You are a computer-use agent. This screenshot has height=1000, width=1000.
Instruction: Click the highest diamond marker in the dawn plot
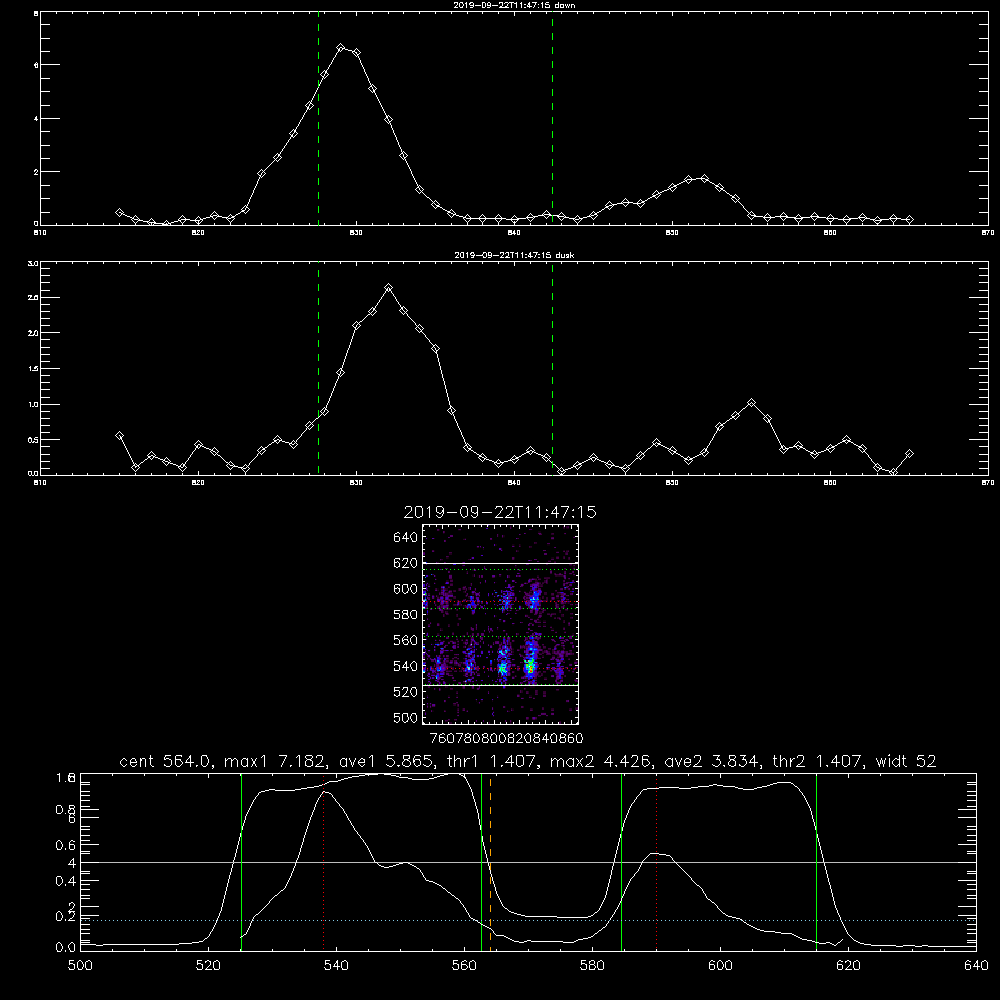click(x=341, y=48)
